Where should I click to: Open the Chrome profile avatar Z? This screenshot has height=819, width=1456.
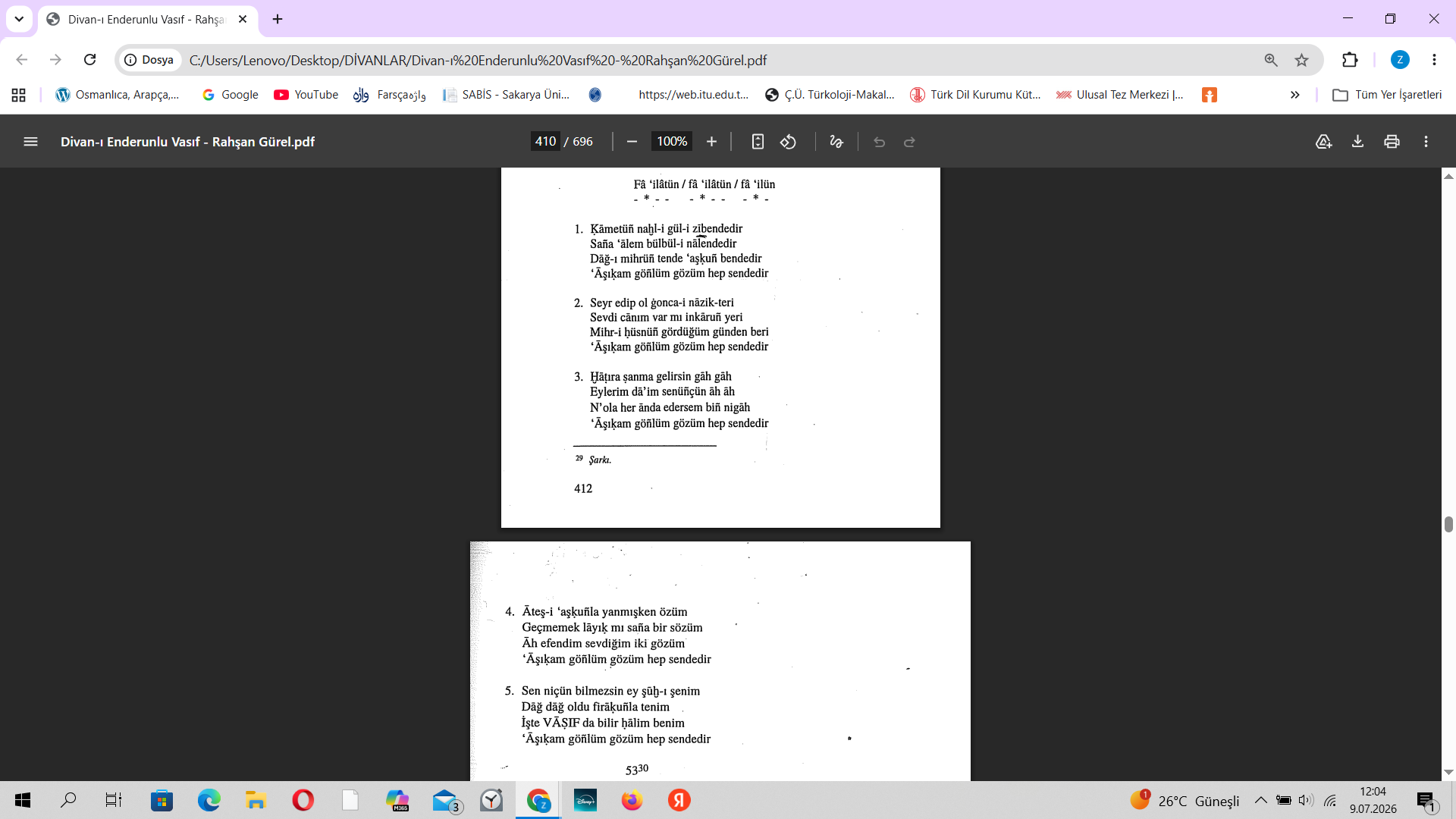[x=1400, y=60]
